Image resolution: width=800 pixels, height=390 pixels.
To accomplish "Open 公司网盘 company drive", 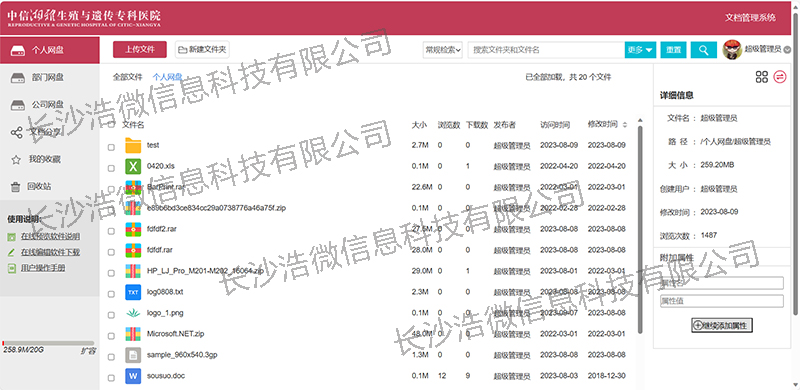I will pyautogui.click(x=47, y=105).
